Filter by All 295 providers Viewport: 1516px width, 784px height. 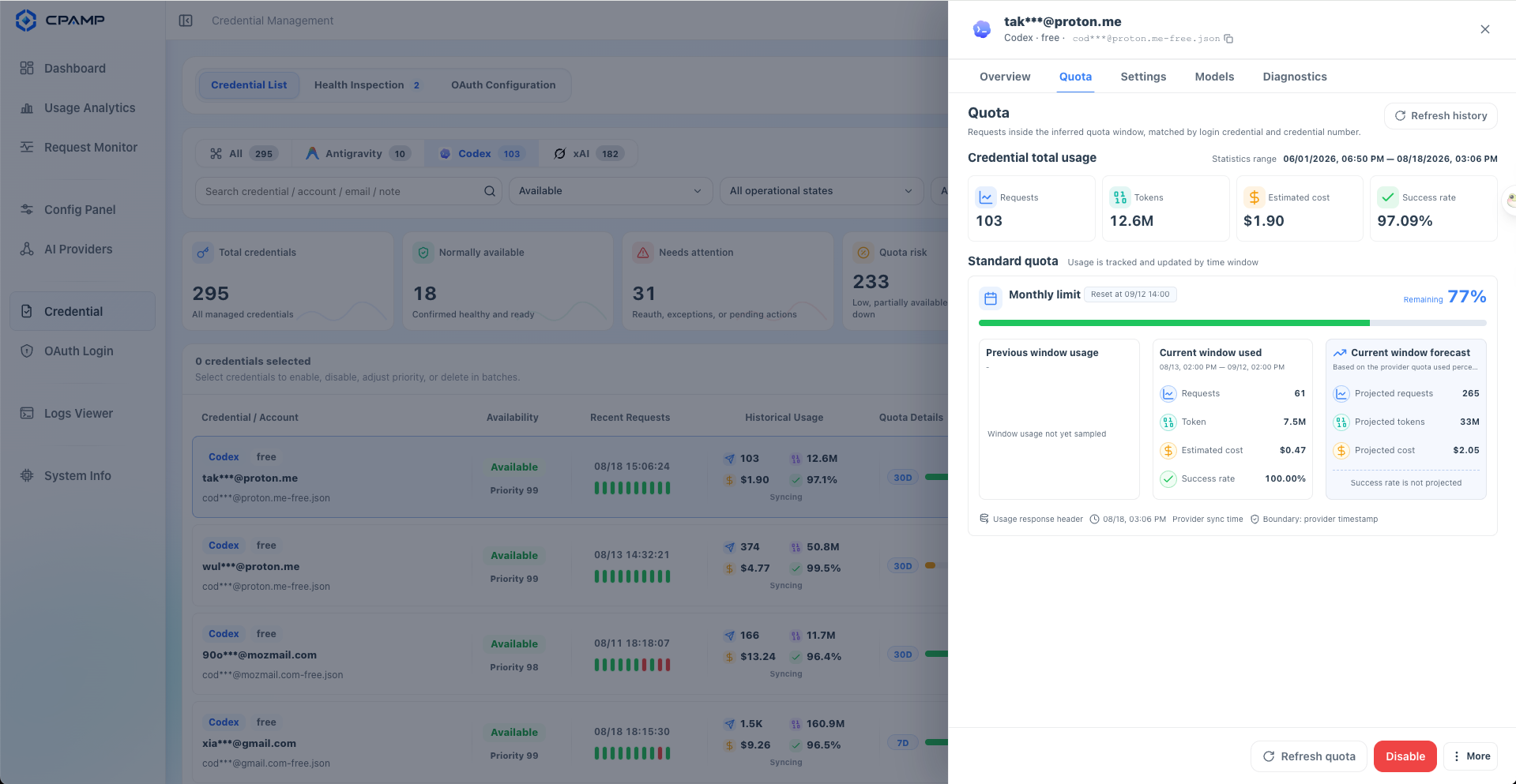pyautogui.click(x=243, y=153)
